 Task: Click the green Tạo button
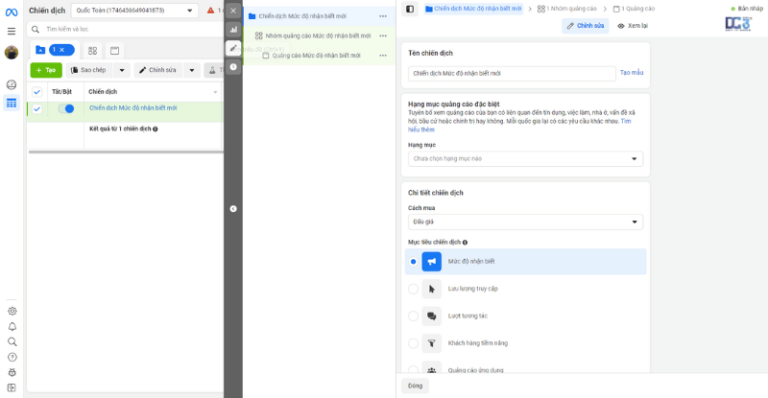(x=46, y=70)
